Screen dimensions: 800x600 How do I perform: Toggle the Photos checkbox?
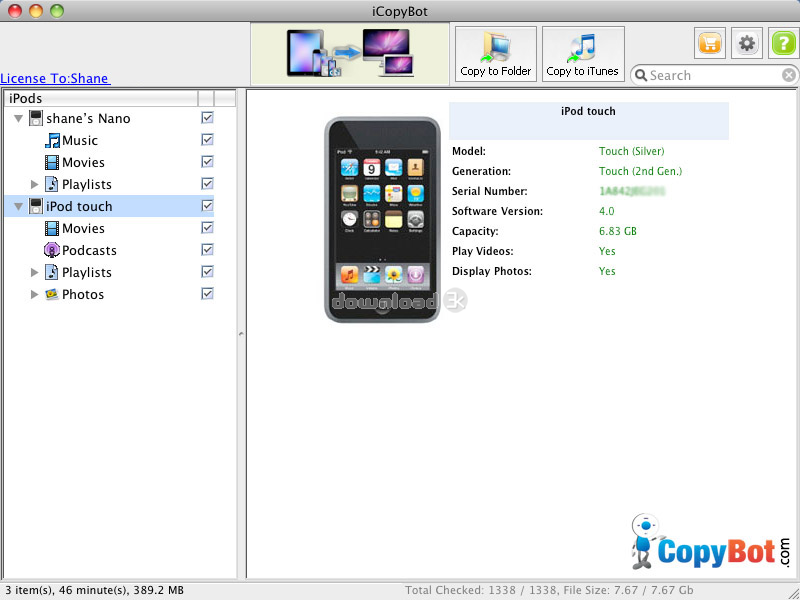point(207,294)
